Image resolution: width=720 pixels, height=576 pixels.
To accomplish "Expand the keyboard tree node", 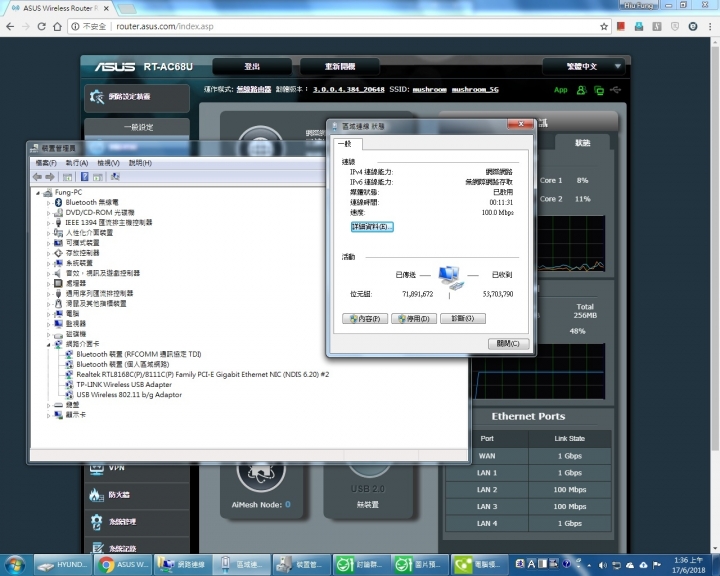I will coord(49,405).
